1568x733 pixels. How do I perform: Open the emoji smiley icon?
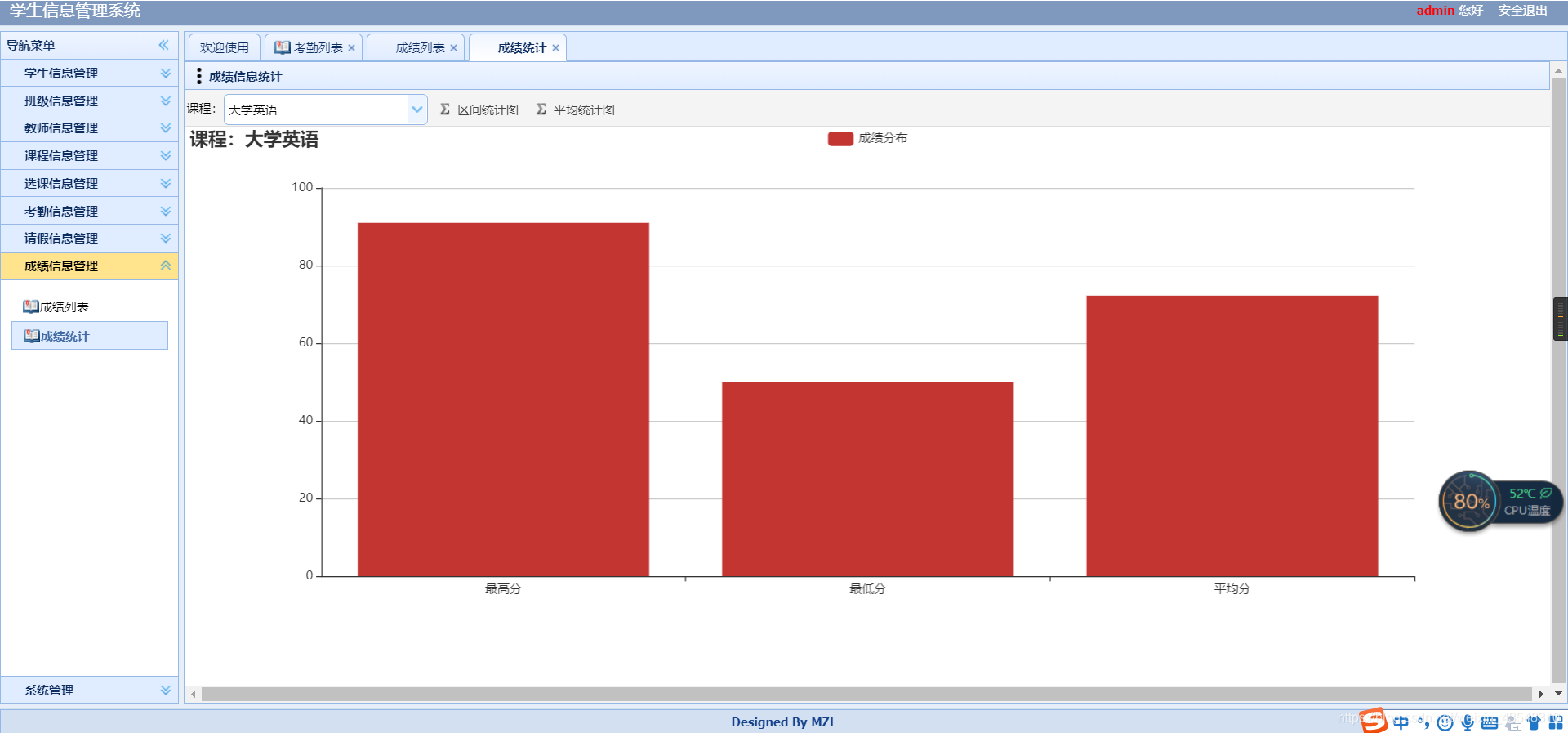click(1445, 722)
